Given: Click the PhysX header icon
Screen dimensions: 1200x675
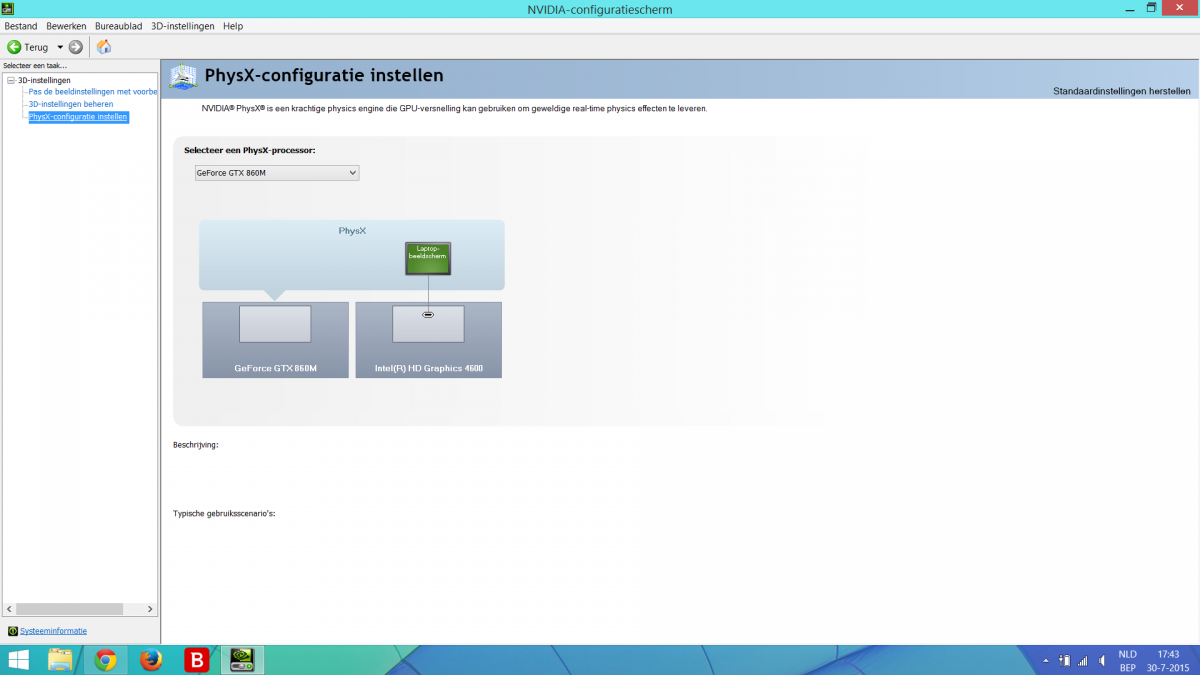Looking at the screenshot, I should click(184, 77).
